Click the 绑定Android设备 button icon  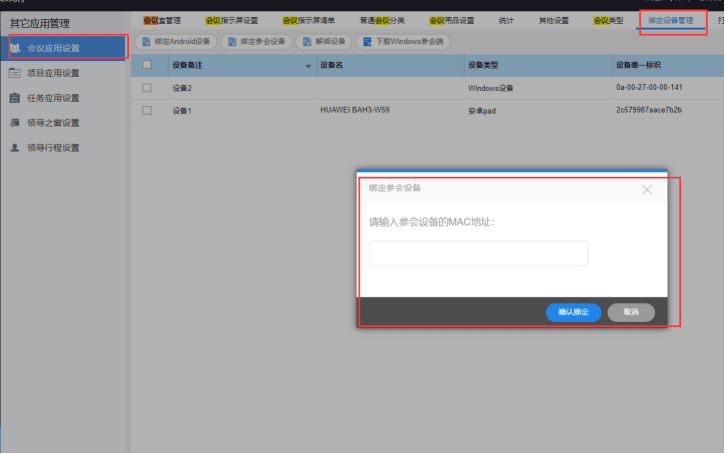click(x=146, y=42)
